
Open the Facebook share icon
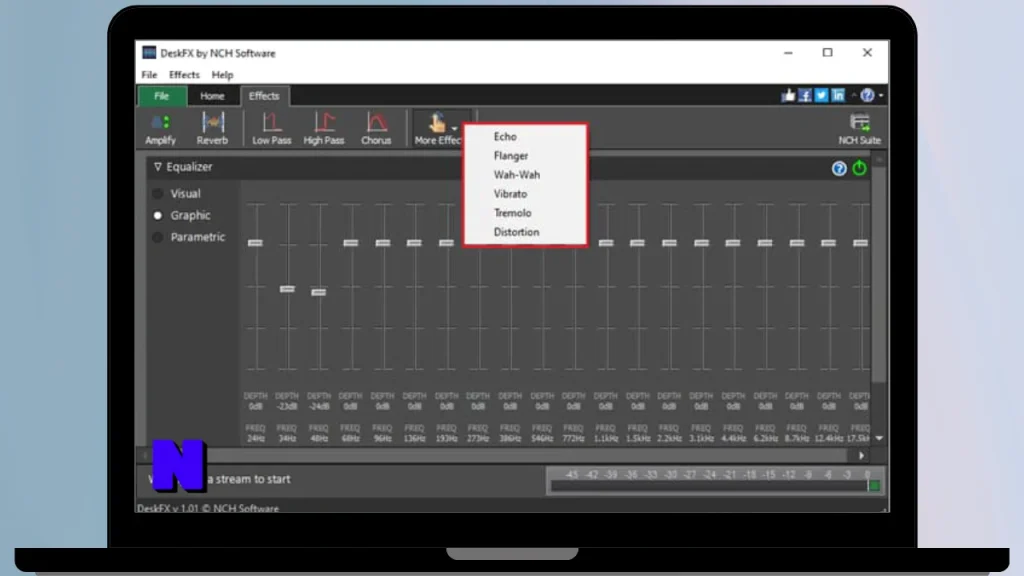point(805,95)
